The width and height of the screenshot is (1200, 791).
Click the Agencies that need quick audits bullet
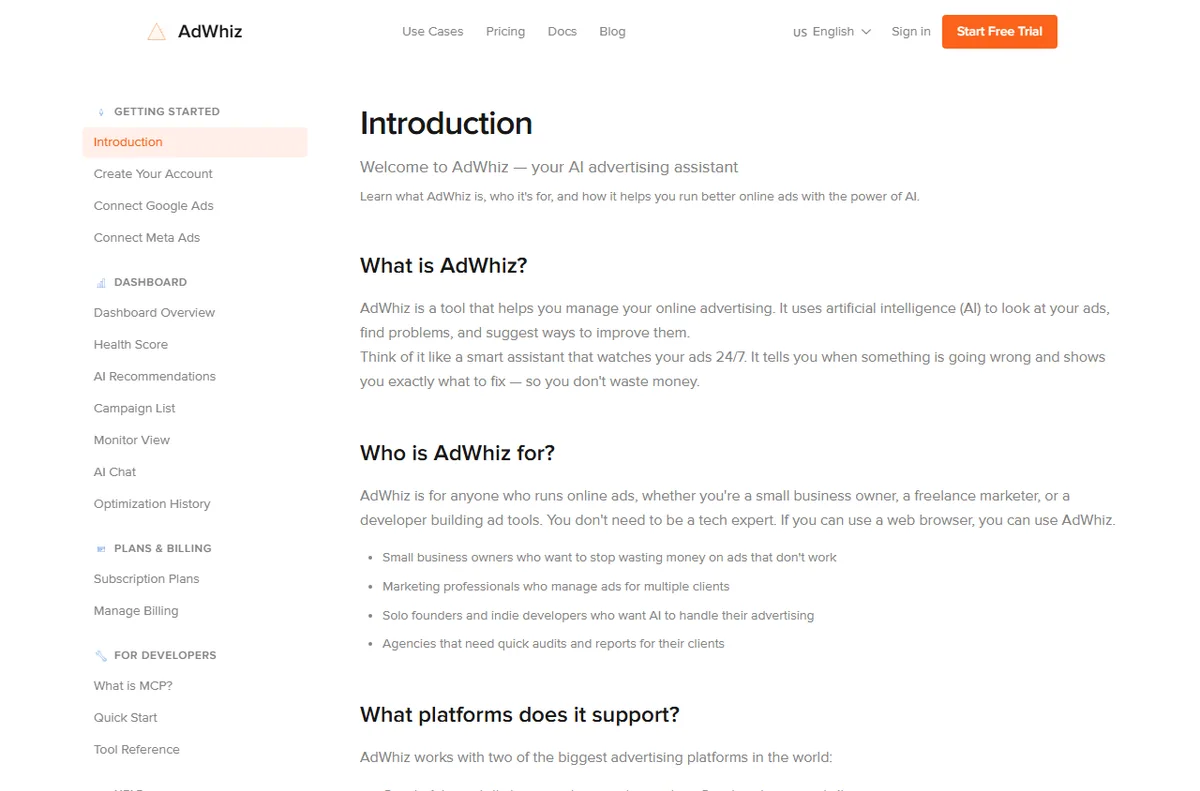(x=553, y=644)
